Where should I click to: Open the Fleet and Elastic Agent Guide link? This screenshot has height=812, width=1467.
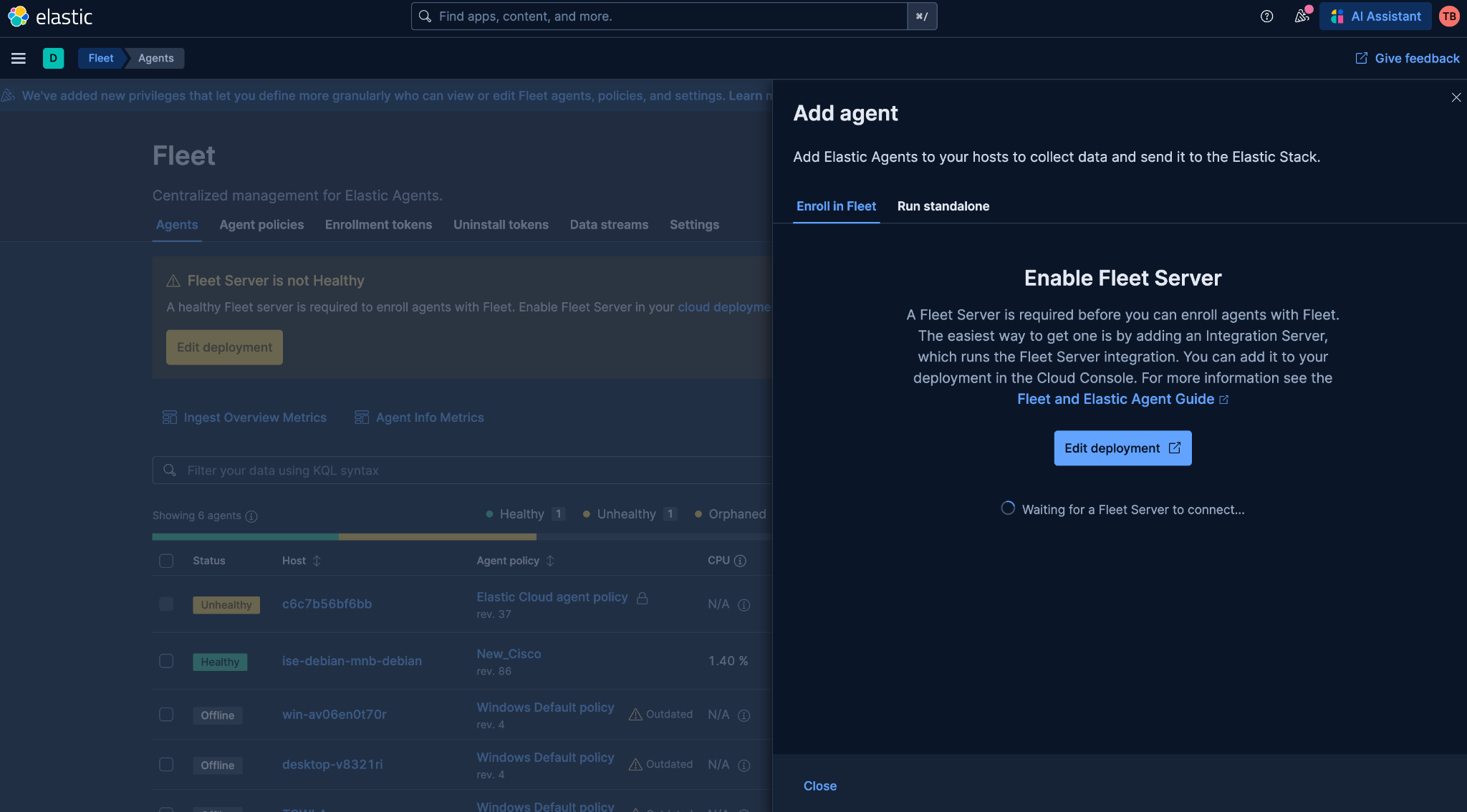(1122, 399)
